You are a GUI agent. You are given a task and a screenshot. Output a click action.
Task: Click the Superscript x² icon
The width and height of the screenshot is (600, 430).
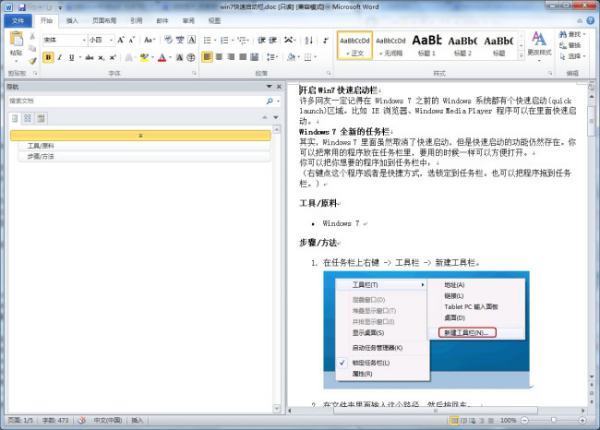(112, 57)
